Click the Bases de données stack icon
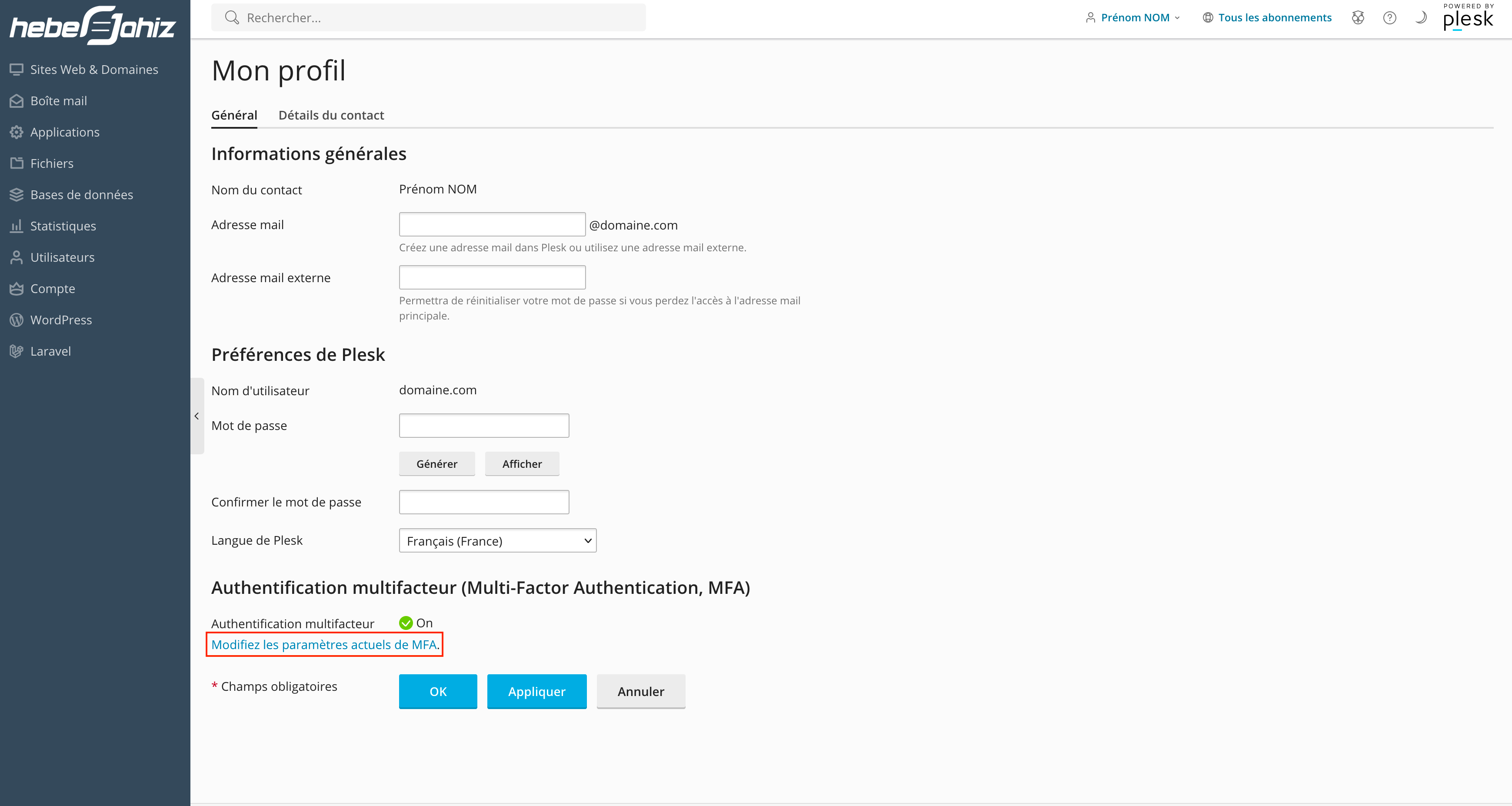 pos(17,194)
